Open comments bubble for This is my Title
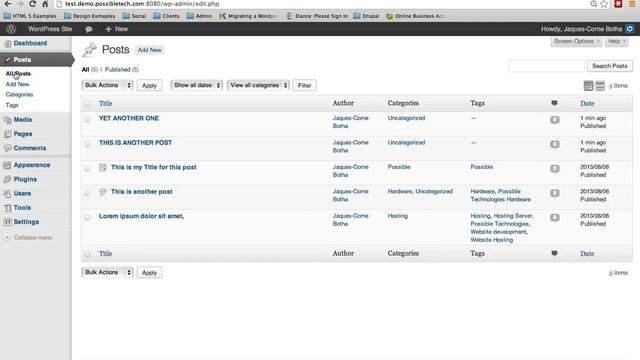The height and width of the screenshot is (360, 640). coord(554,169)
